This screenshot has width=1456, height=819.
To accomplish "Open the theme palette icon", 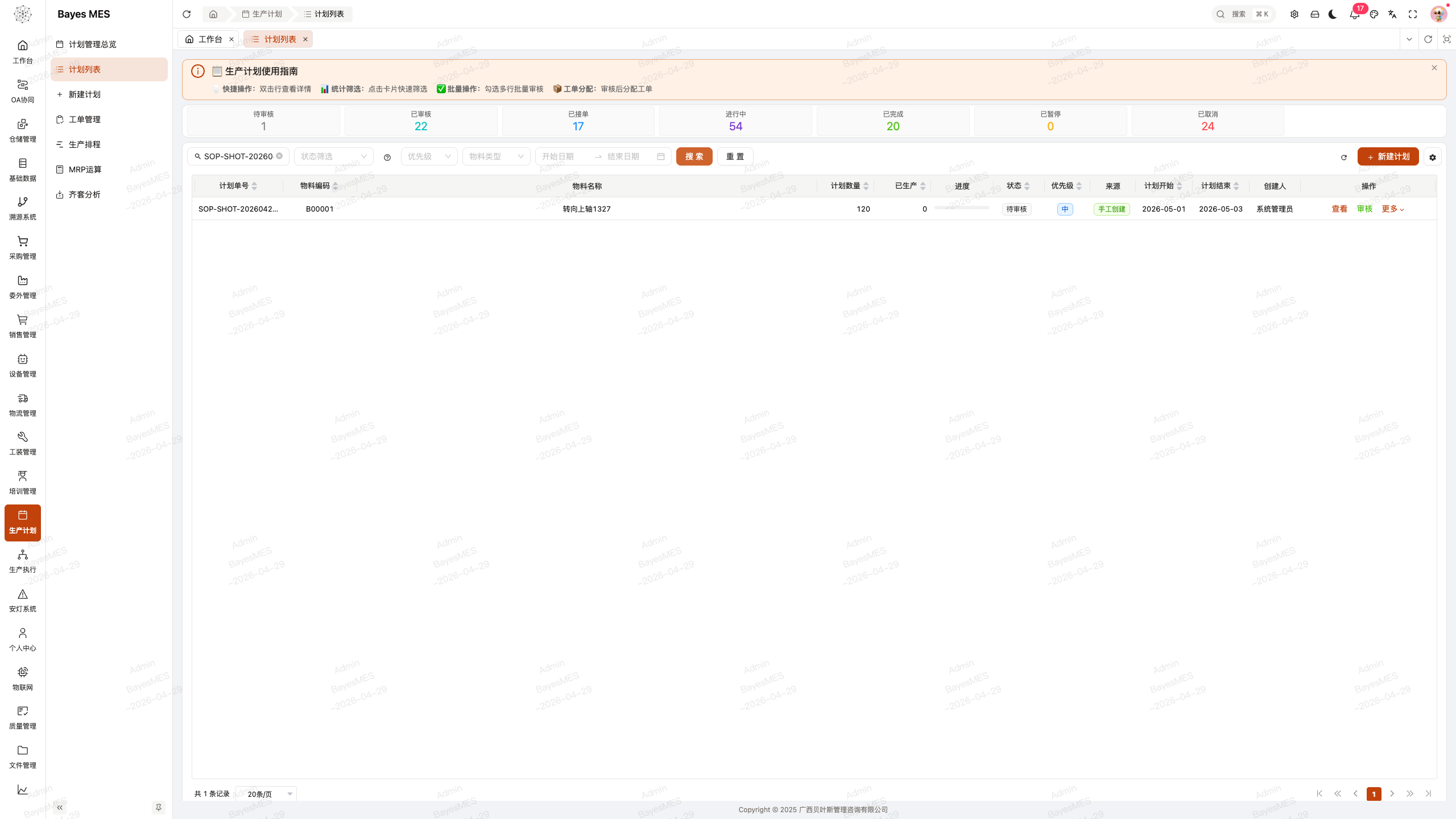I will (1374, 14).
